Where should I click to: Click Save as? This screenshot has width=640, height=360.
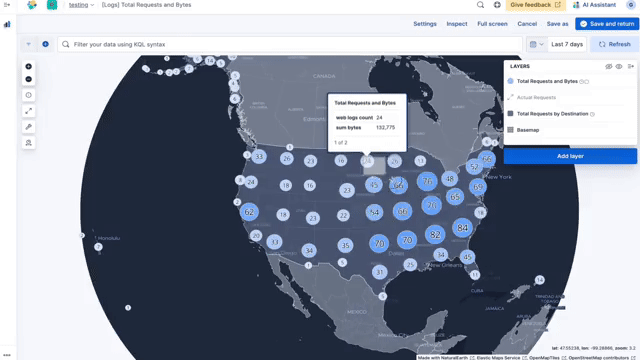pos(558,24)
